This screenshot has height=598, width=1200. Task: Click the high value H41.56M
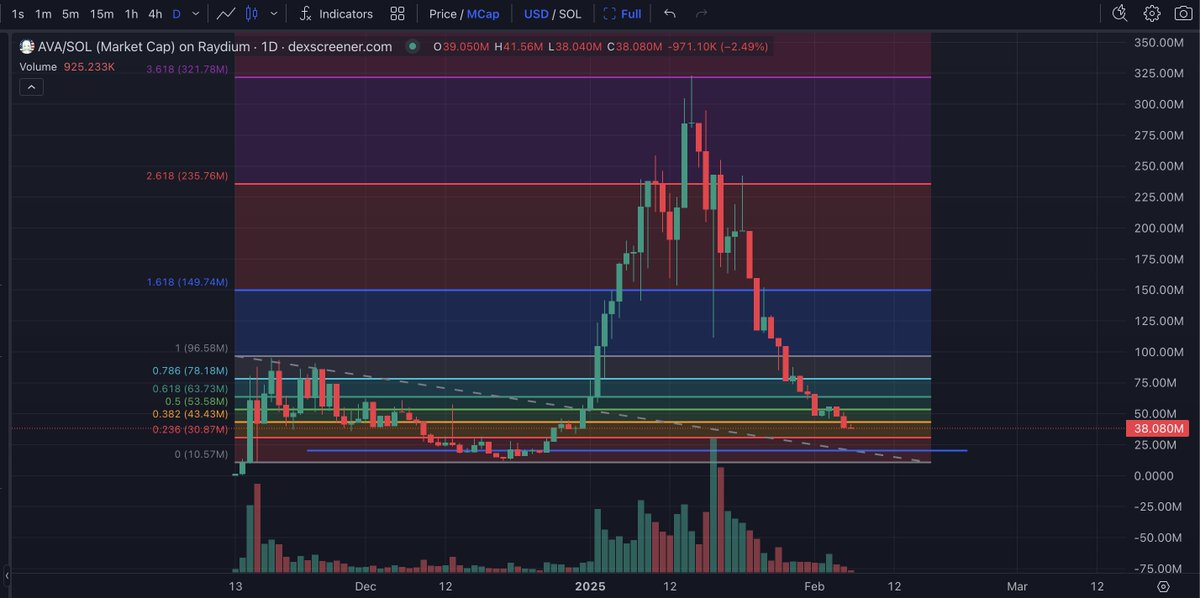[x=519, y=47]
